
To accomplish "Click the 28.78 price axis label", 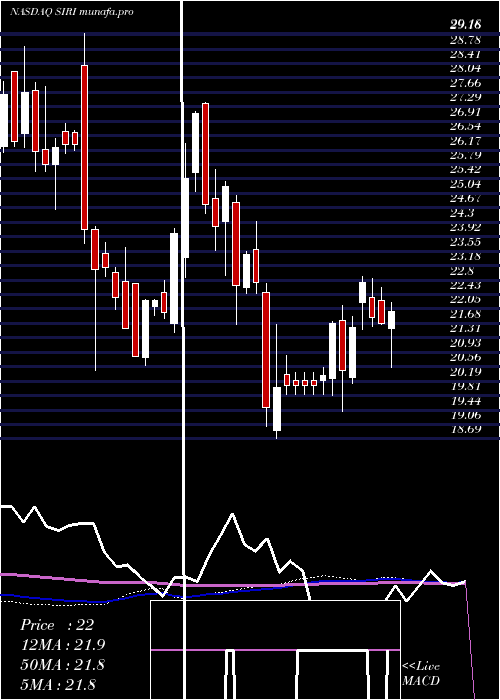I will tap(465, 40).
